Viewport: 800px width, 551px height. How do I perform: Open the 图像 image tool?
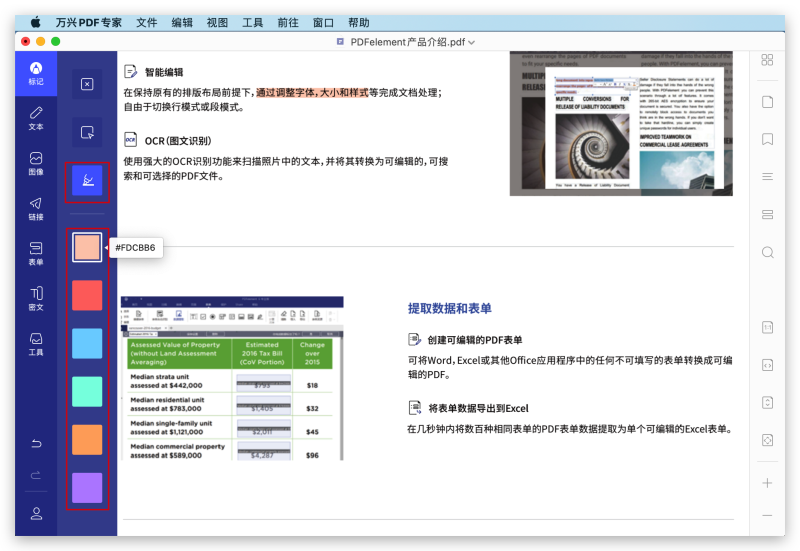tap(36, 163)
